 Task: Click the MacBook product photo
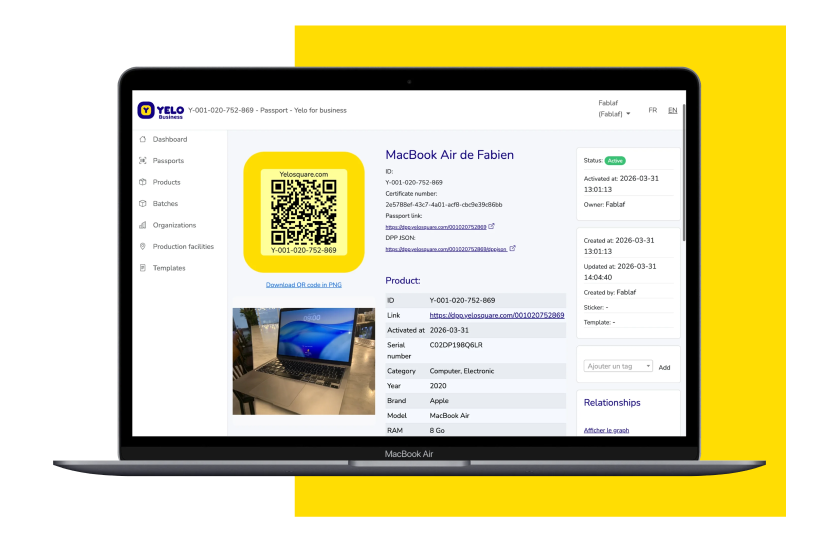tap(303, 361)
